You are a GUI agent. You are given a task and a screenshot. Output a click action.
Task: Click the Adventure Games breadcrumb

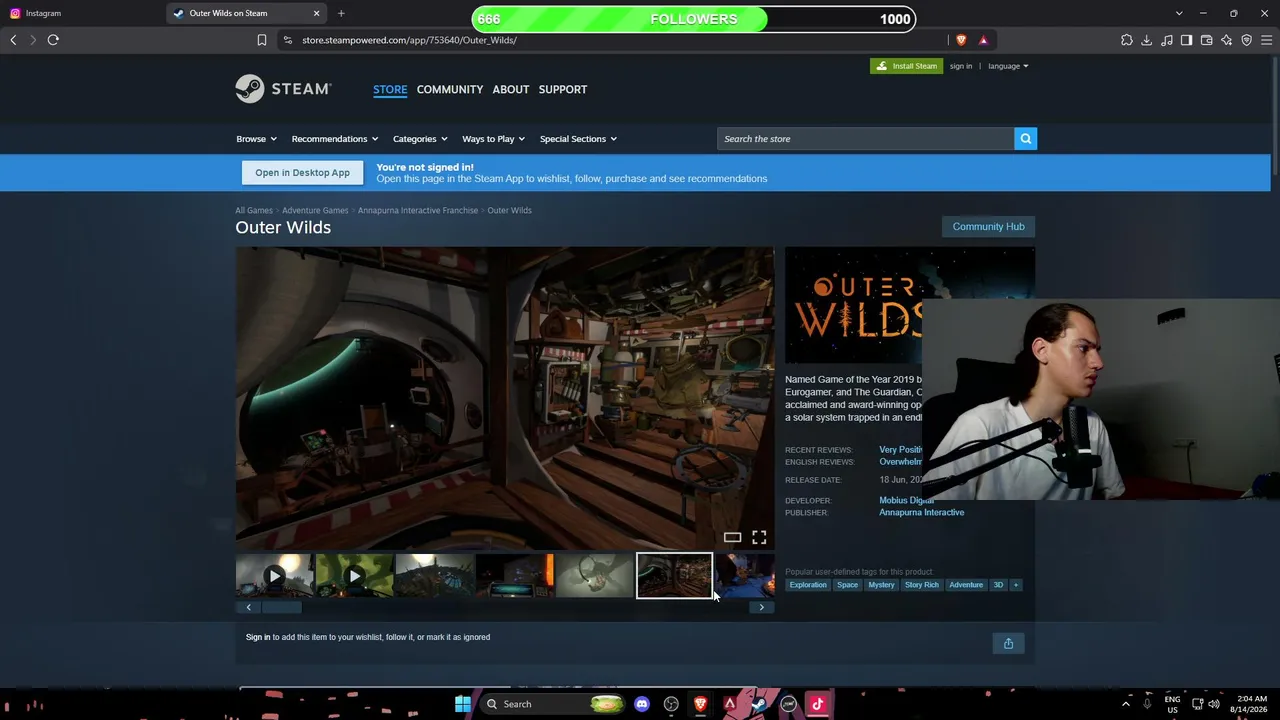[x=315, y=210]
